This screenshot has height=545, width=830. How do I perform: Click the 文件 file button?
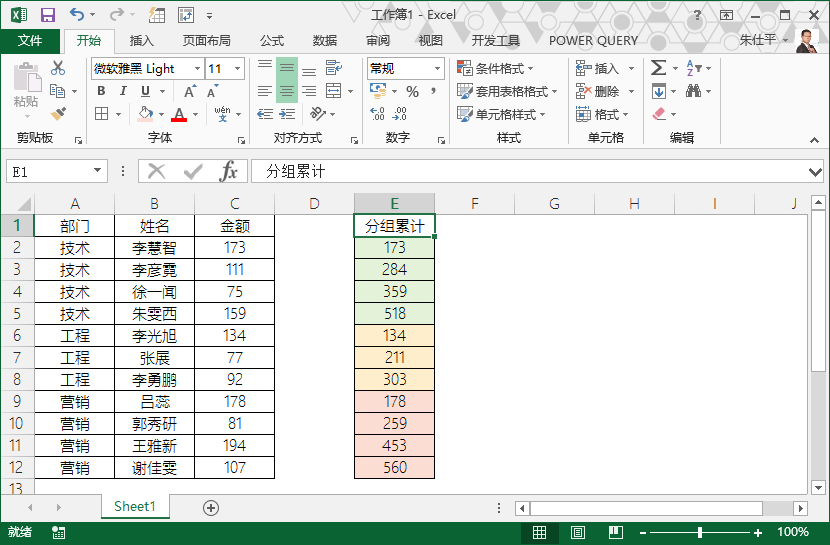pos(30,41)
